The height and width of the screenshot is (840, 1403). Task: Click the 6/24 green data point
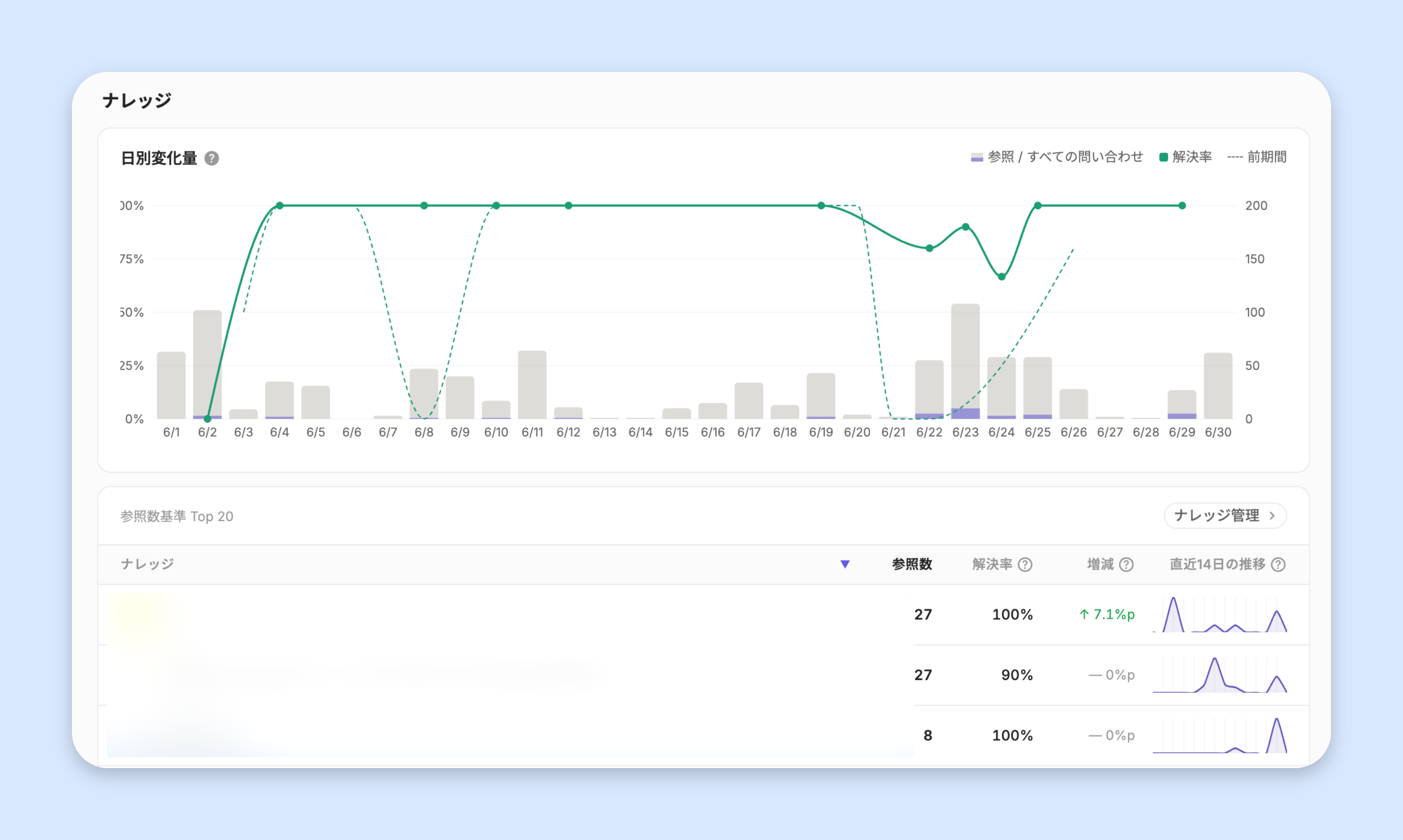(x=1001, y=277)
